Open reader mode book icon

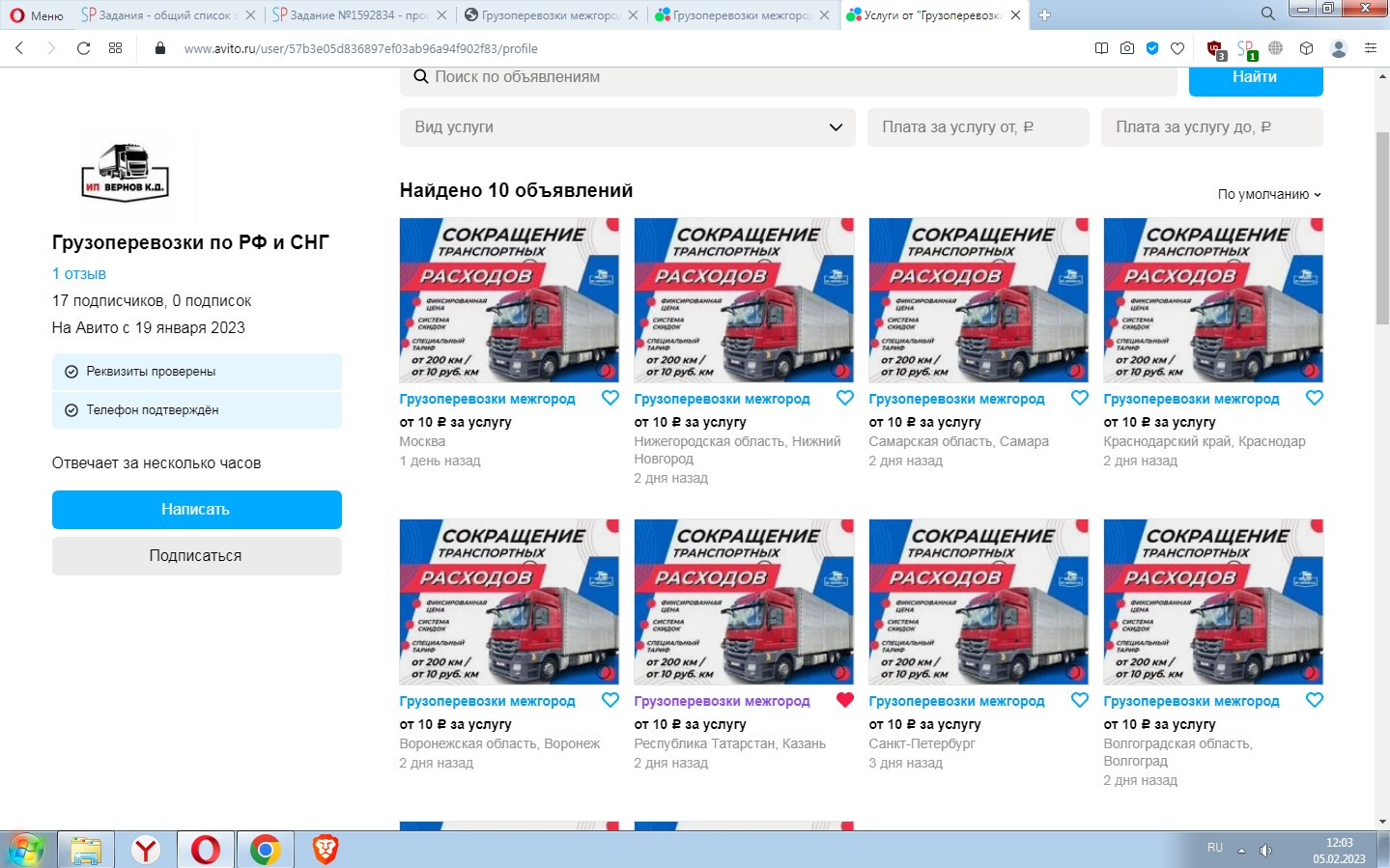1101,48
